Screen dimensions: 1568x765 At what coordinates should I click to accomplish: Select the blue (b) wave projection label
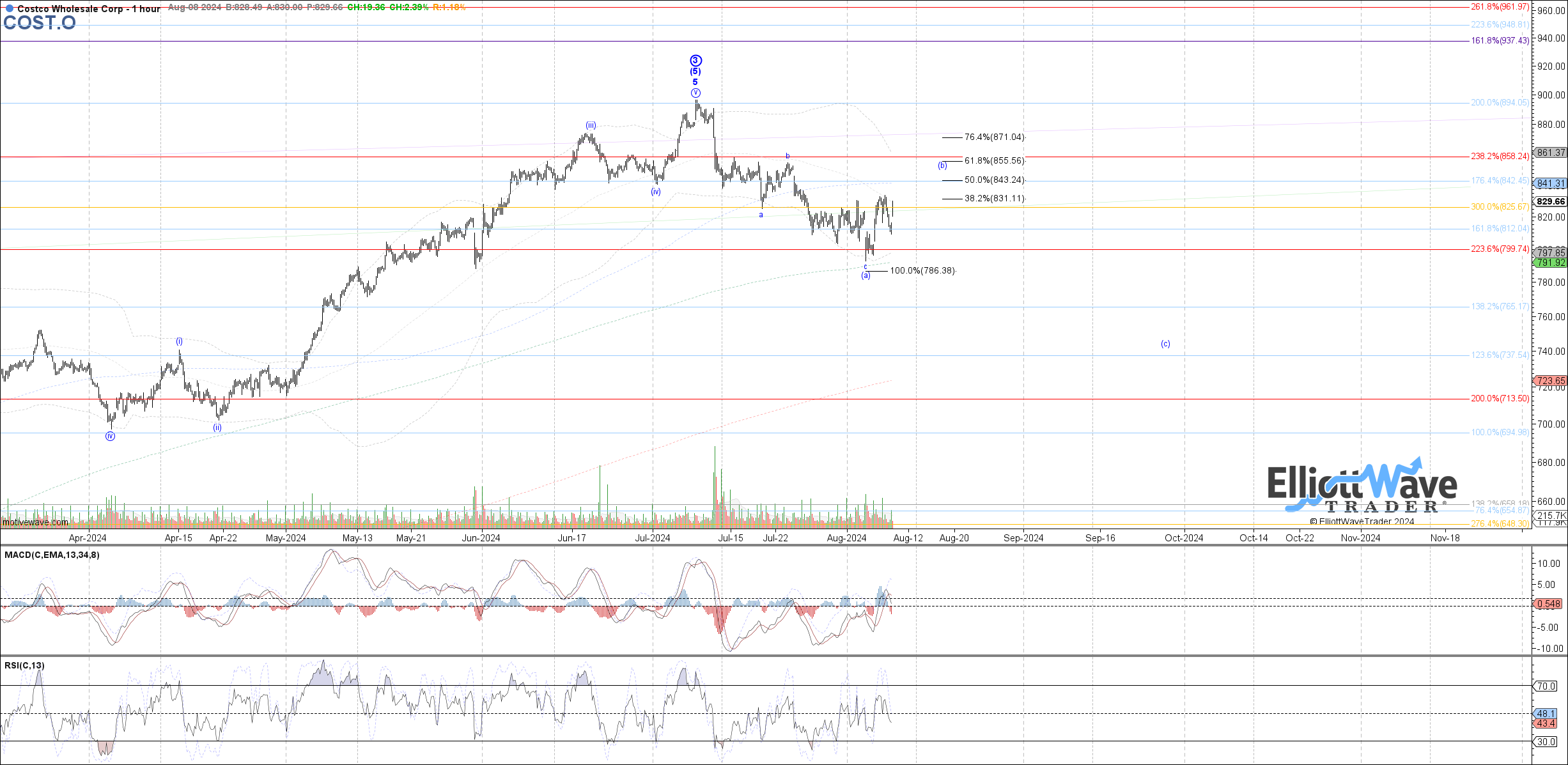[942, 166]
